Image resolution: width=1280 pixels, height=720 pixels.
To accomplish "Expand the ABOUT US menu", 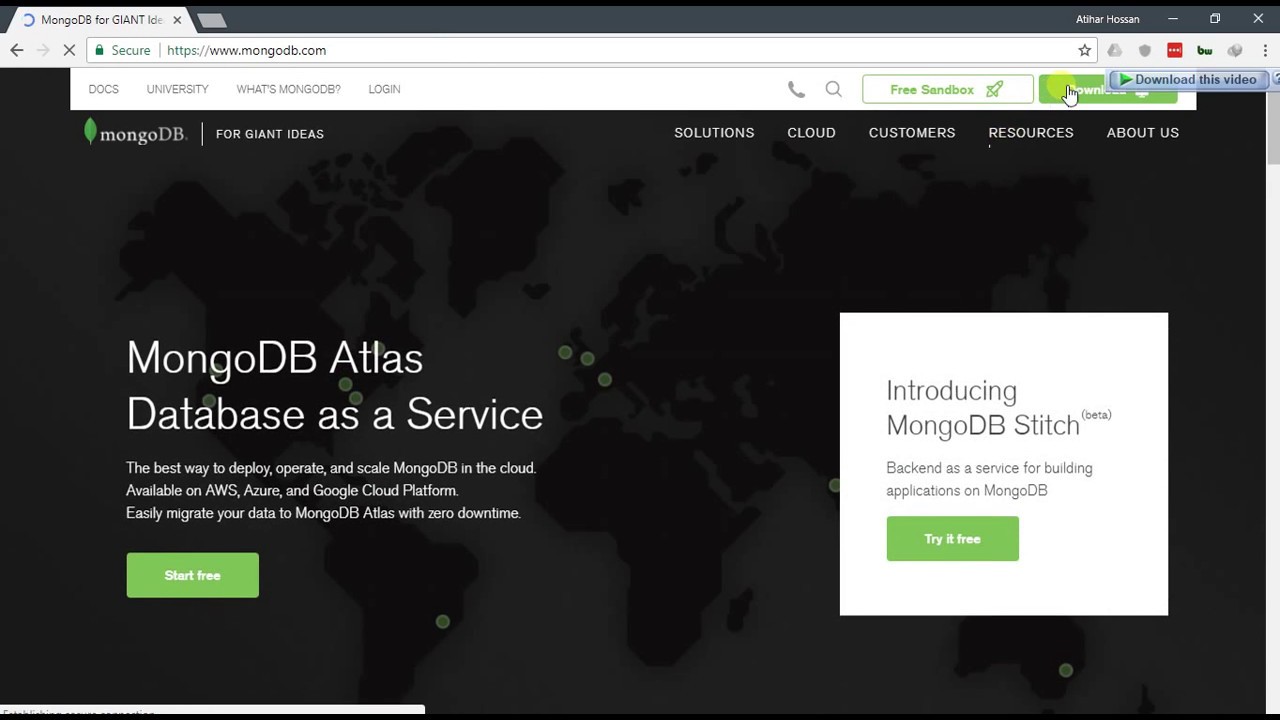I will tap(1143, 132).
